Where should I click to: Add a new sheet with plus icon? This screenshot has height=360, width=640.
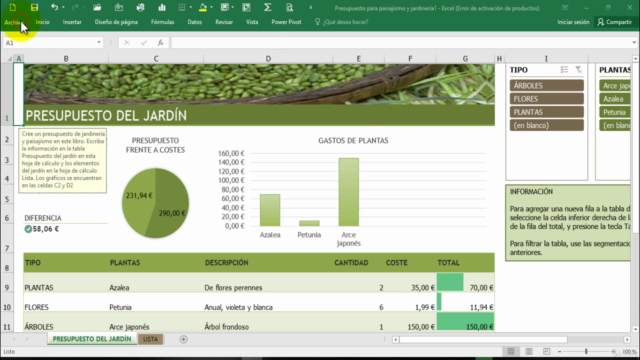(x=183, y=339)
